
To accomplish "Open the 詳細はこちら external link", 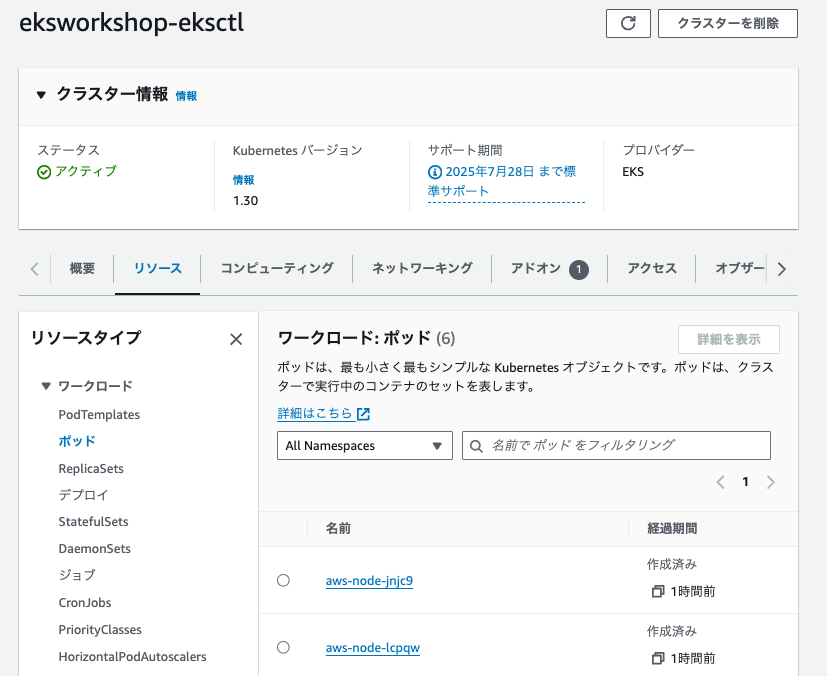I will (324, 414).
